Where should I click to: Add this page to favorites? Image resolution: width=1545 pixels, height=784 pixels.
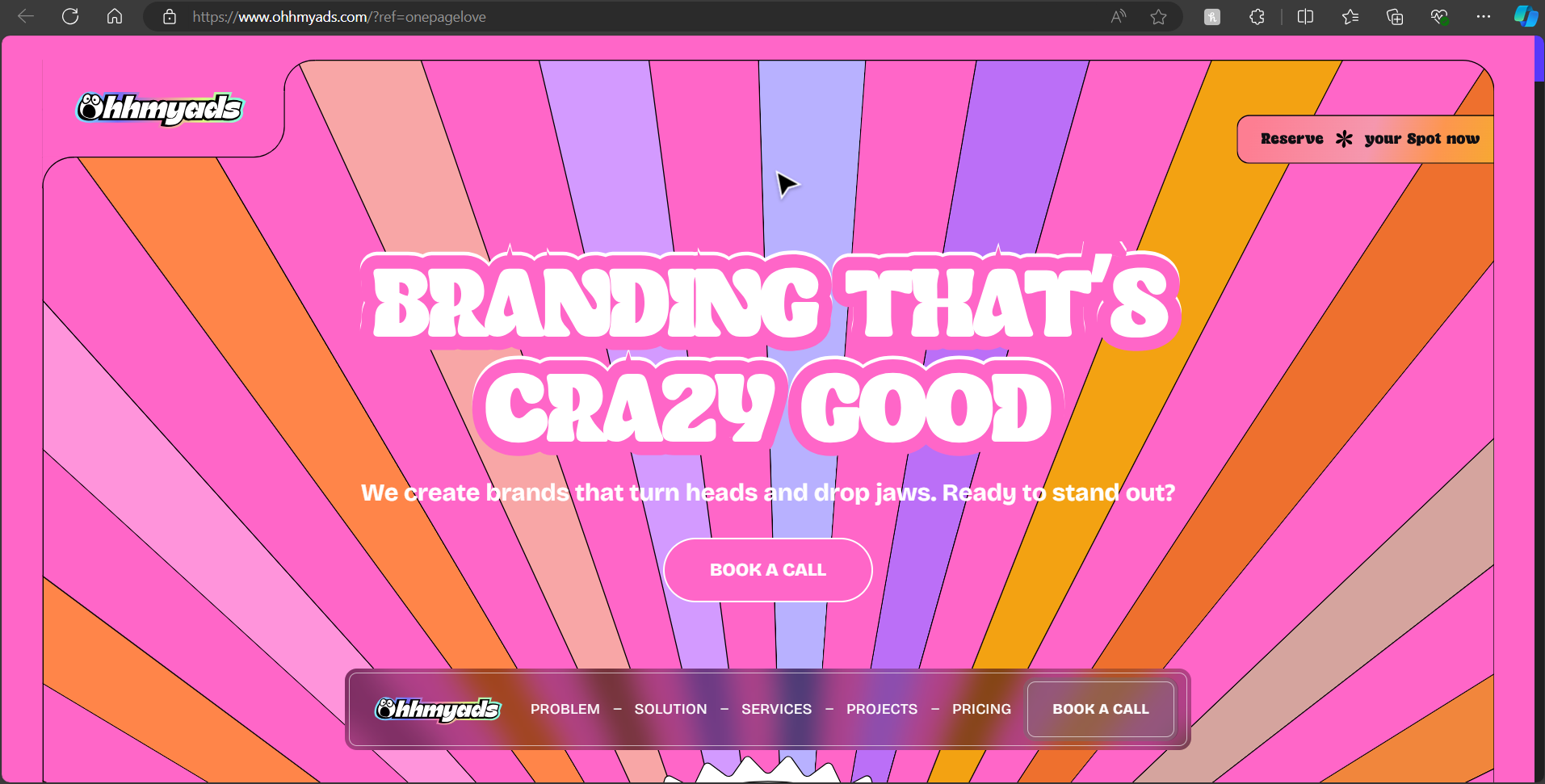coord(1158,17)
